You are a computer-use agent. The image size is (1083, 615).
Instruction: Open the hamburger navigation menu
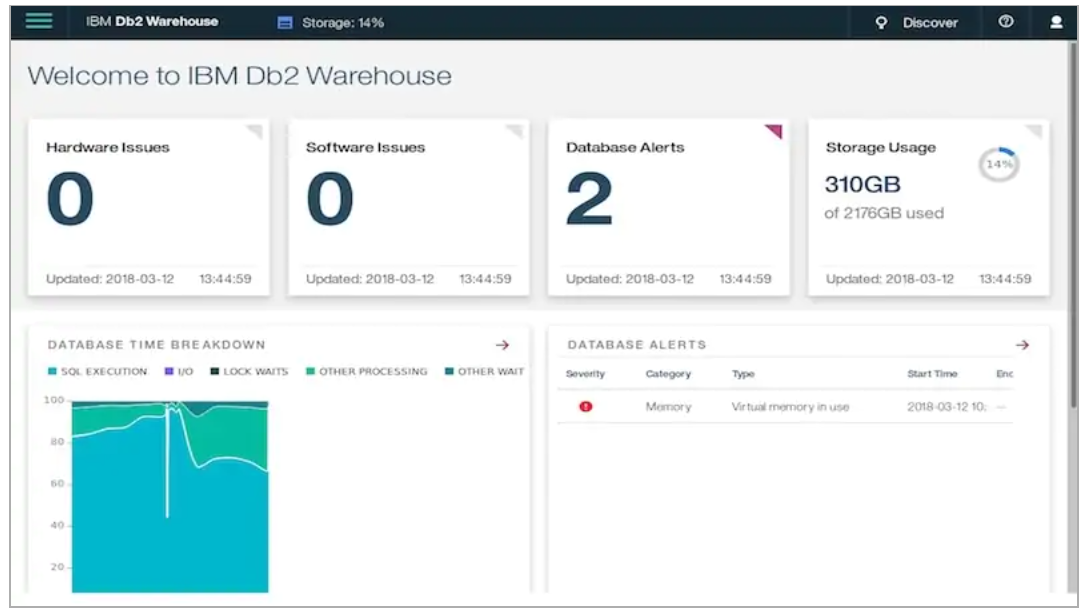click(x=38, y=20)
